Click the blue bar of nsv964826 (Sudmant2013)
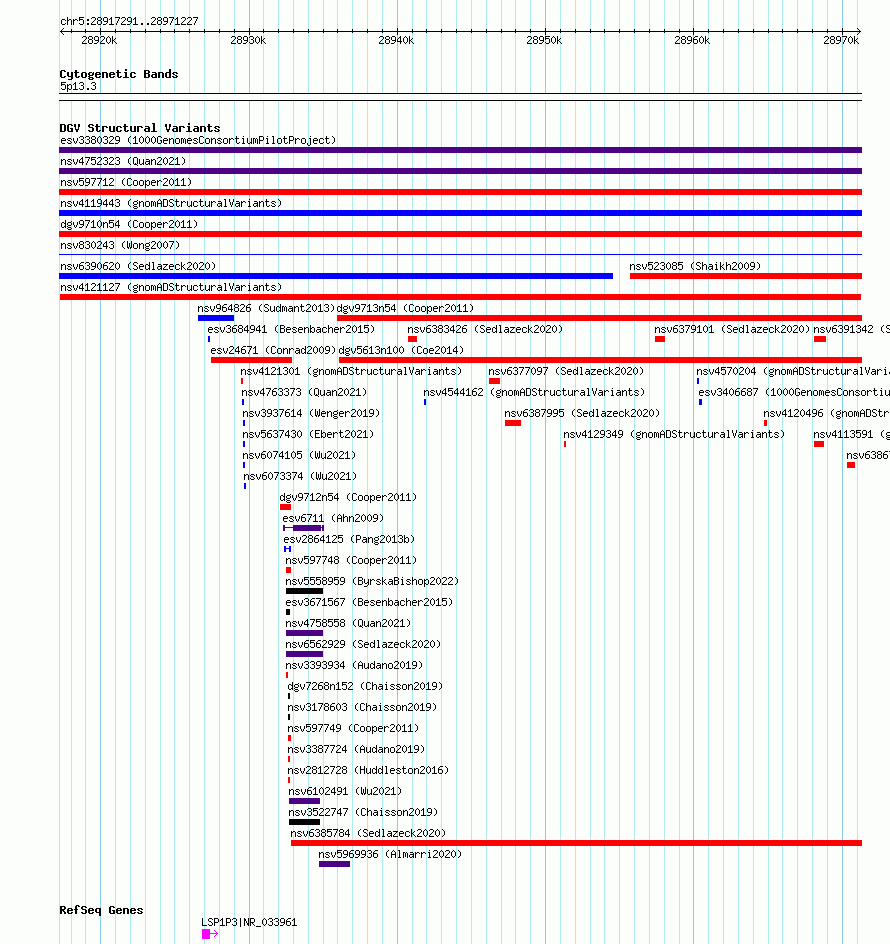Image resolution: width=890 pixels, height=944 pixels. [216, 318]
